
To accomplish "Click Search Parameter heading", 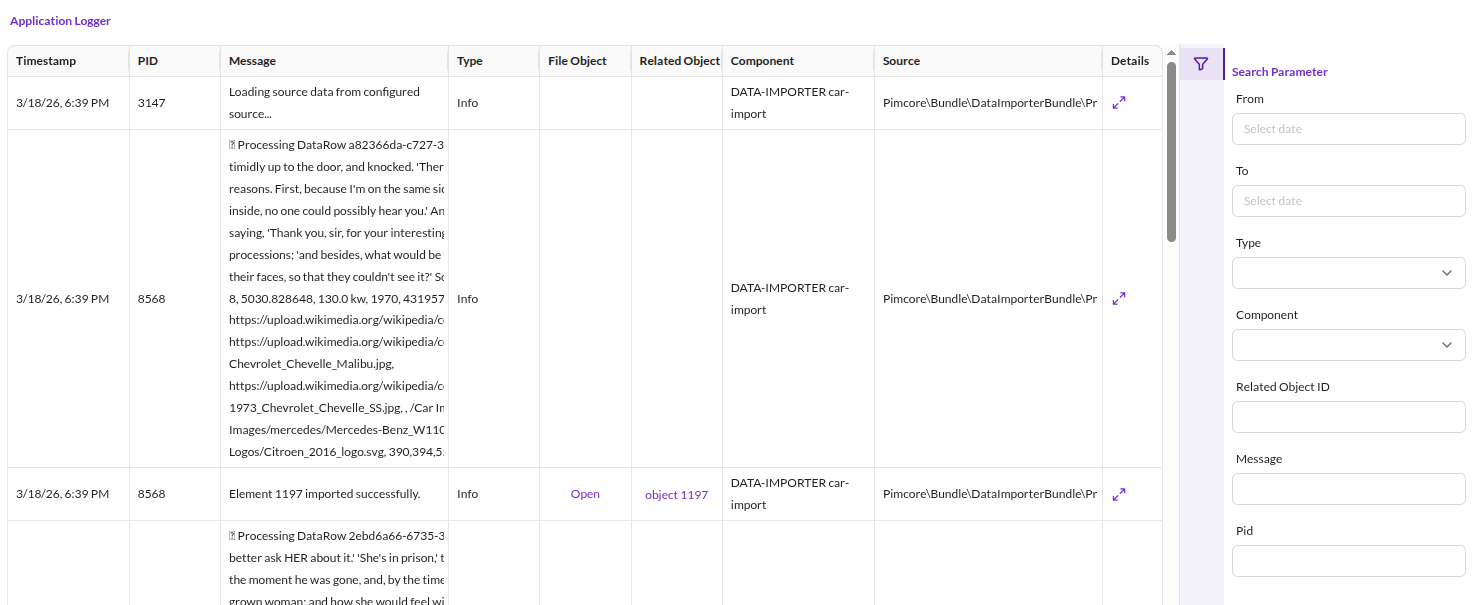I will [1280, 72].
